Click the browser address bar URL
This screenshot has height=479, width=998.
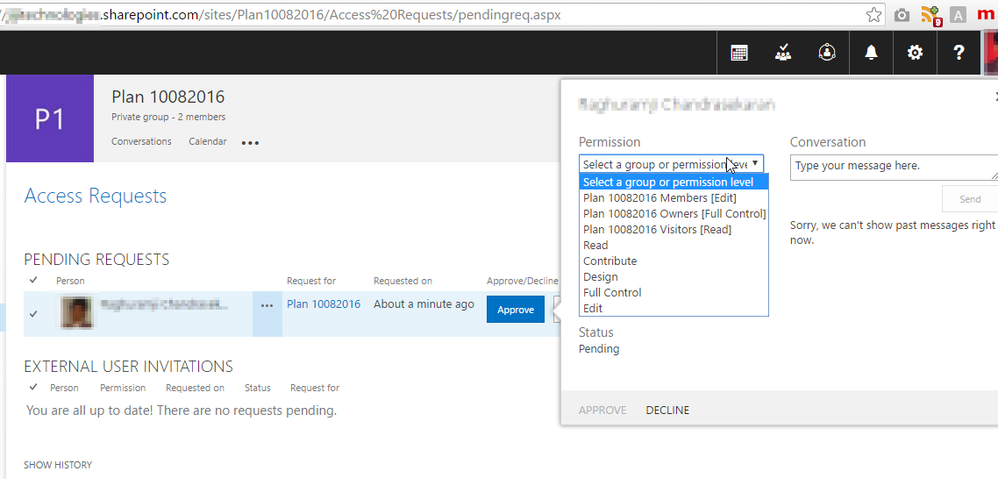coord(280,15)
